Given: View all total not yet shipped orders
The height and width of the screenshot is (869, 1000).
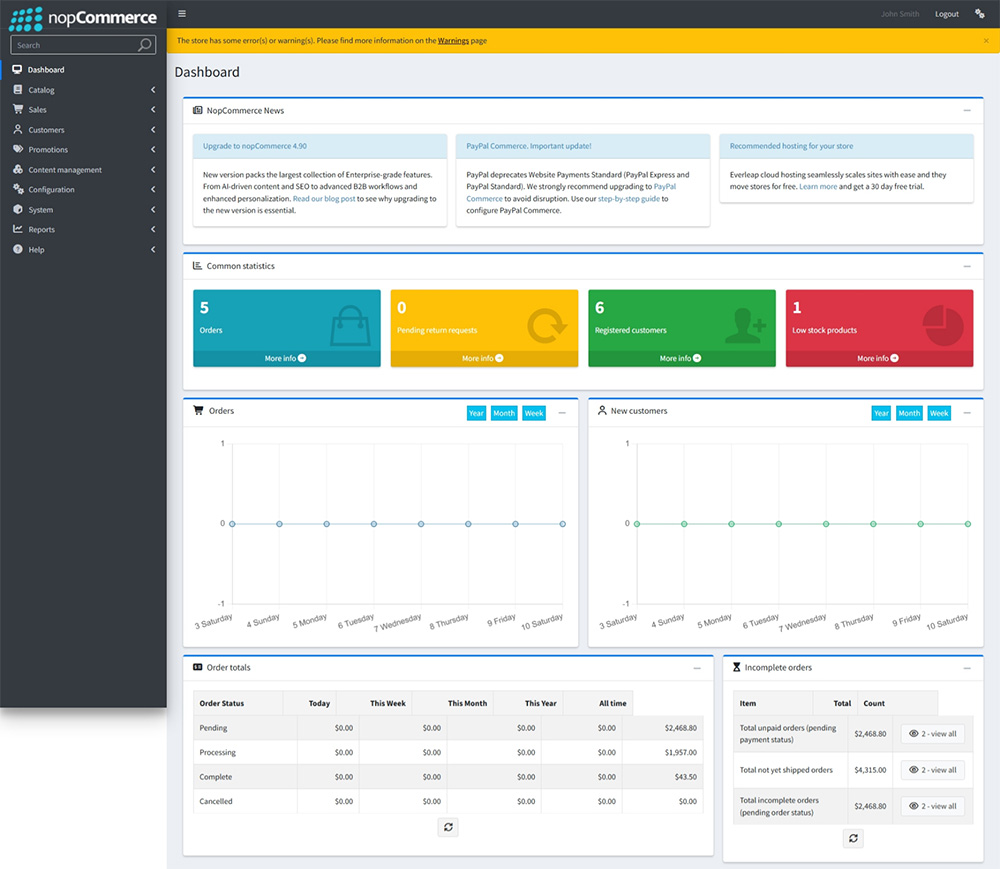Looking at the screenshot, I should [932, 770].
